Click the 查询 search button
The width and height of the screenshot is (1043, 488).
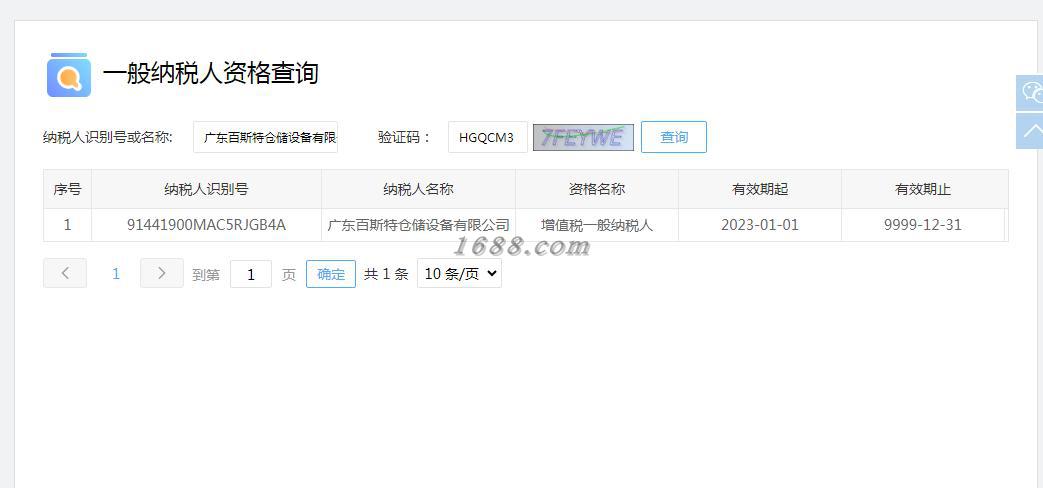click(674, 137)
